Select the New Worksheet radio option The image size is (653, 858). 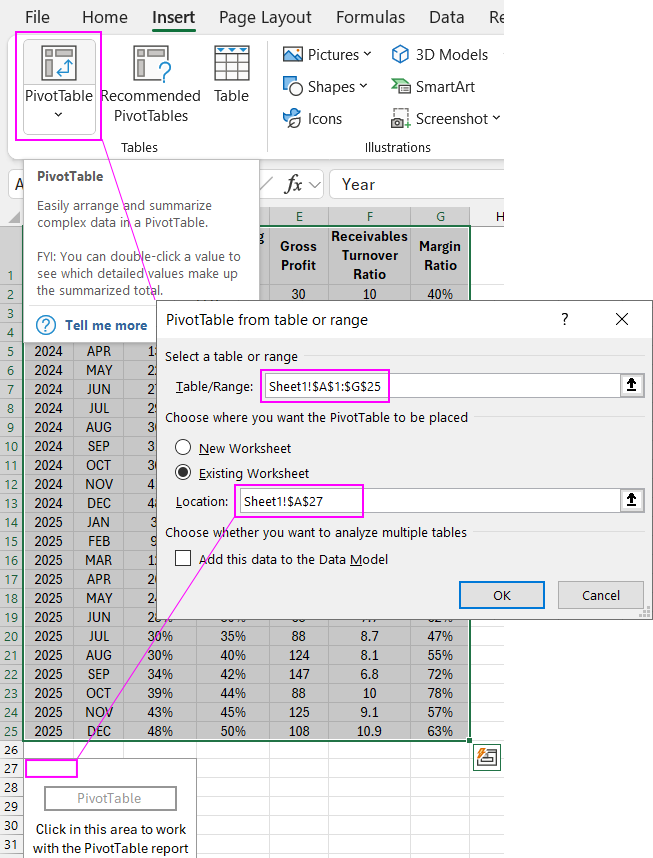(183, 449)
